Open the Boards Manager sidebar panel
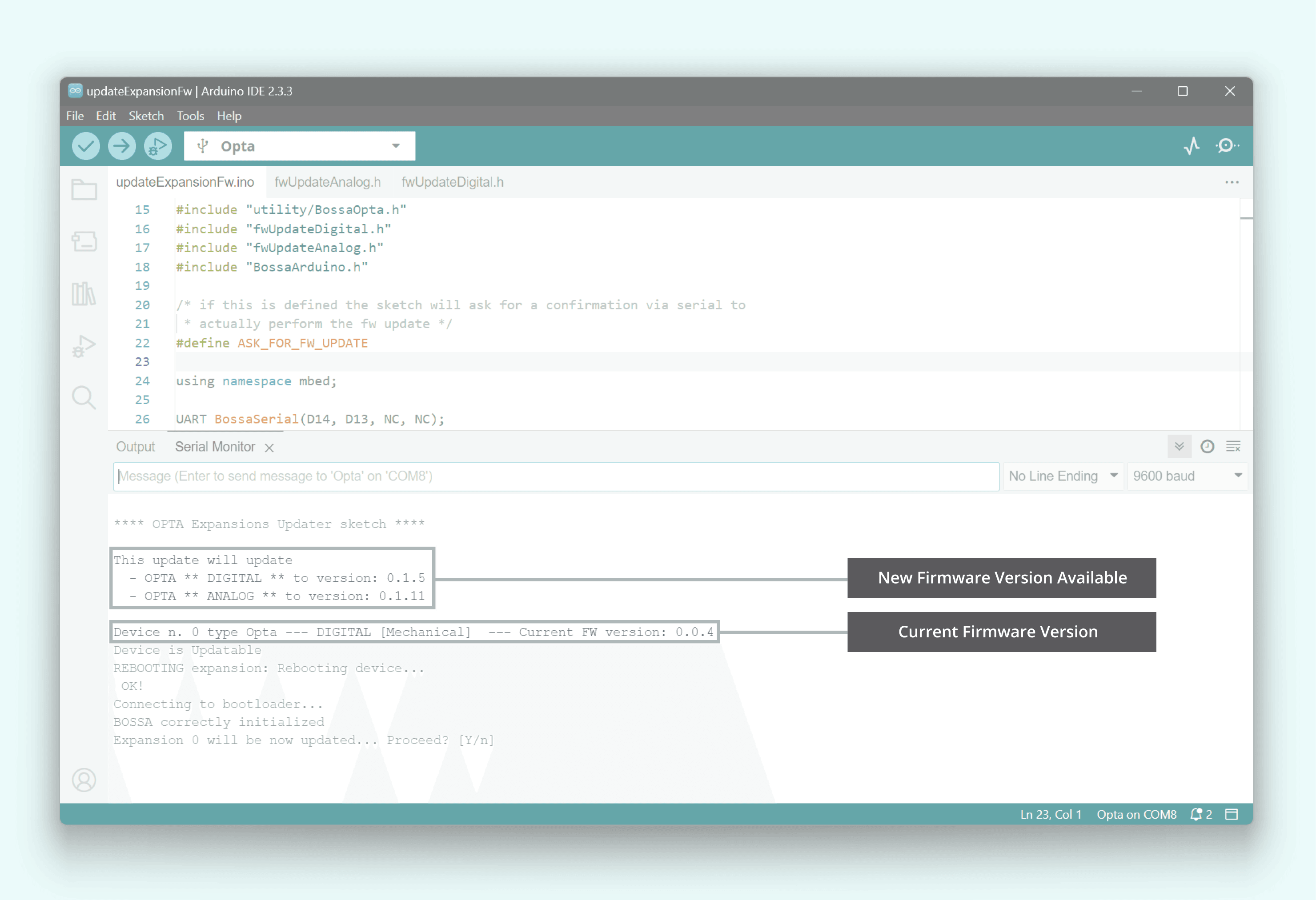Screen dimensions: 1316x900 click(84, 242)
